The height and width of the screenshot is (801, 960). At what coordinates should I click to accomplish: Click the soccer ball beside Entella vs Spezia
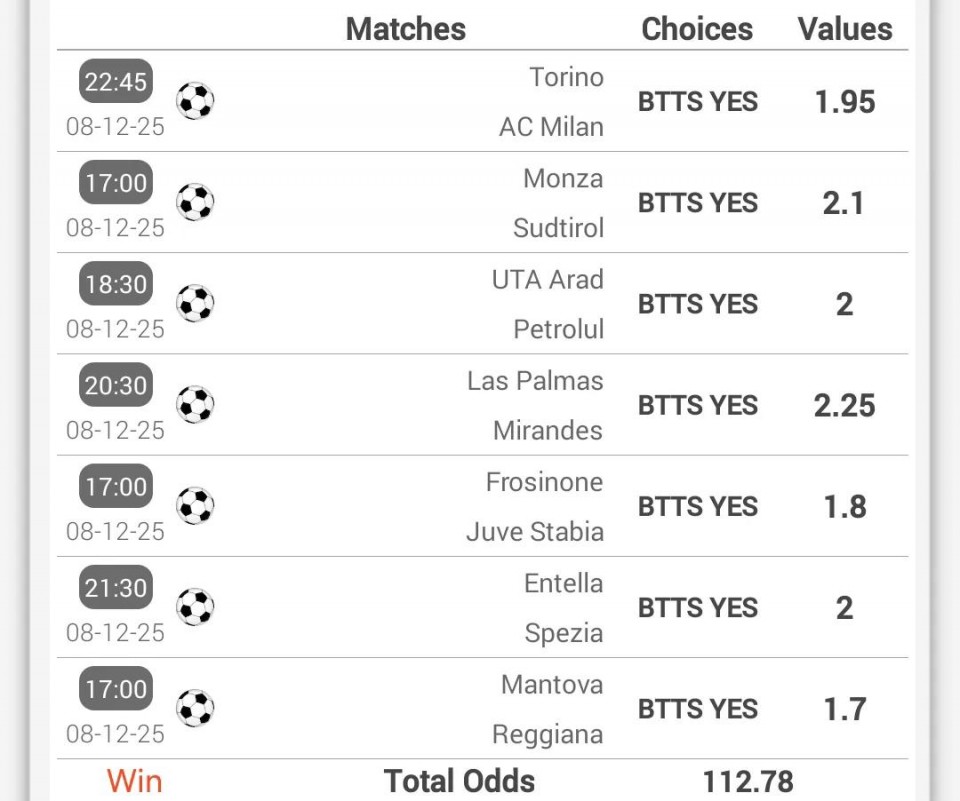(x=195, y=607)
